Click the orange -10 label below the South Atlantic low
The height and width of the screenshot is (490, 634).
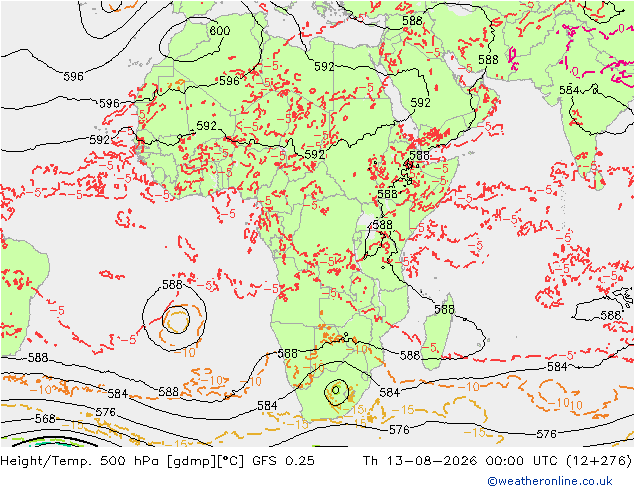pyautogui.click(x=186, y=353)
